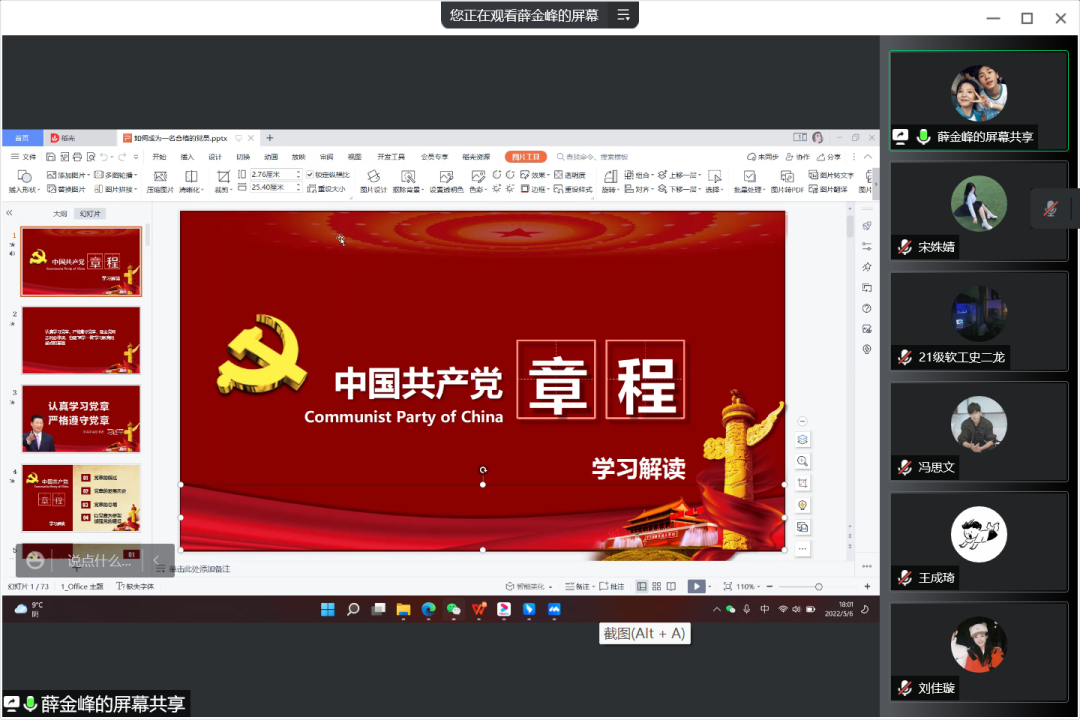Click the 未同步 sync status button
1080x720 pixels.
(x=762, y=157)
